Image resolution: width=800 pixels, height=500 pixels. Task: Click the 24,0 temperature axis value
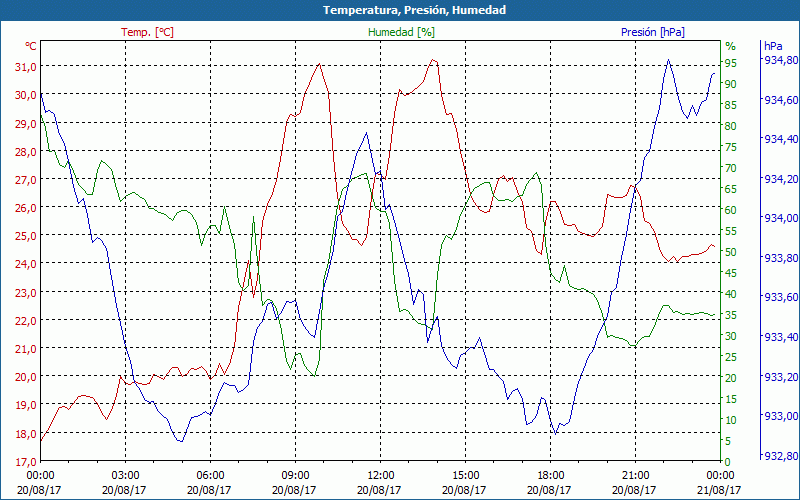pos(25,264)
